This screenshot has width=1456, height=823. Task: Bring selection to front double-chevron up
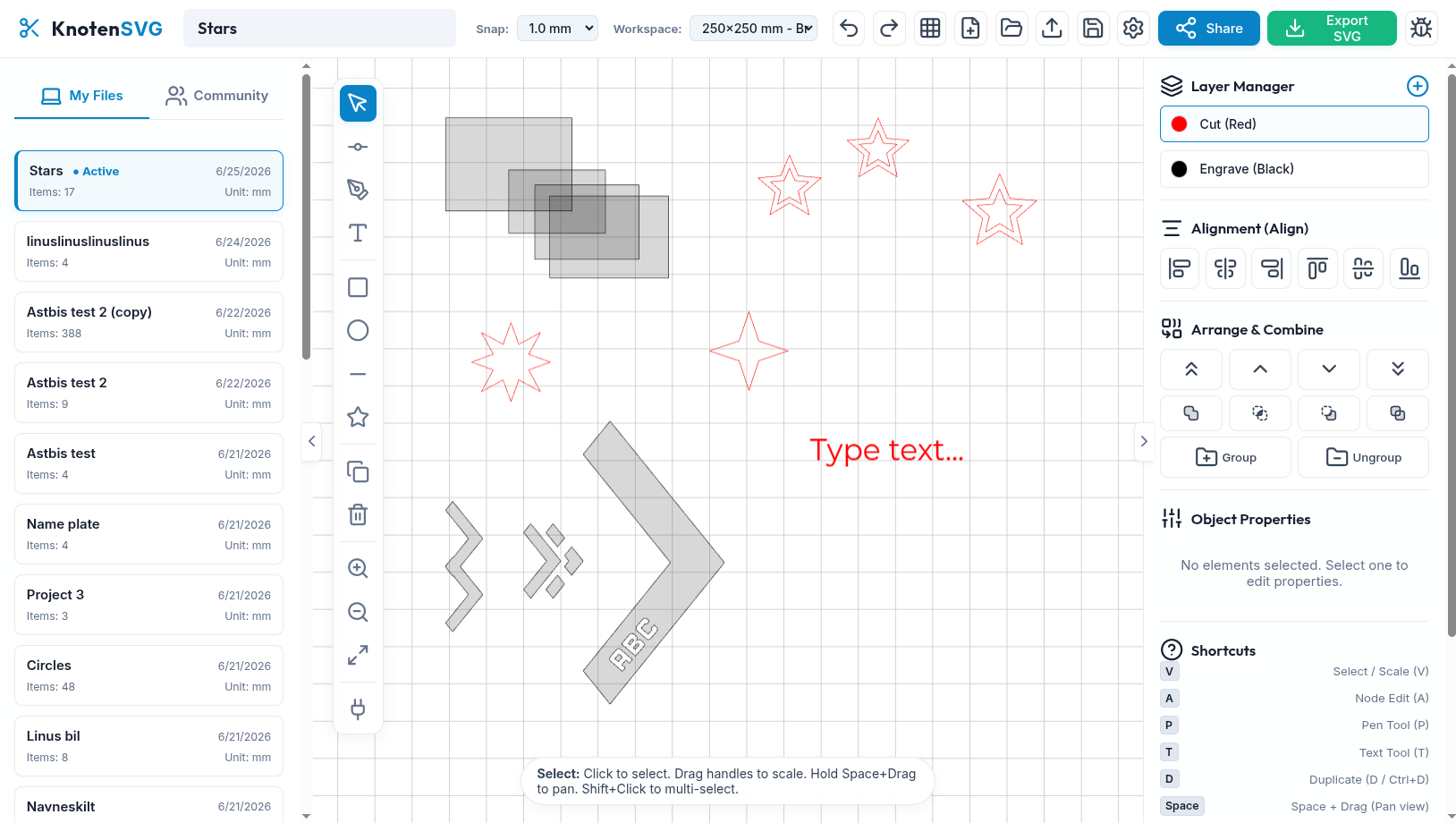click(x=1191, y=369)
